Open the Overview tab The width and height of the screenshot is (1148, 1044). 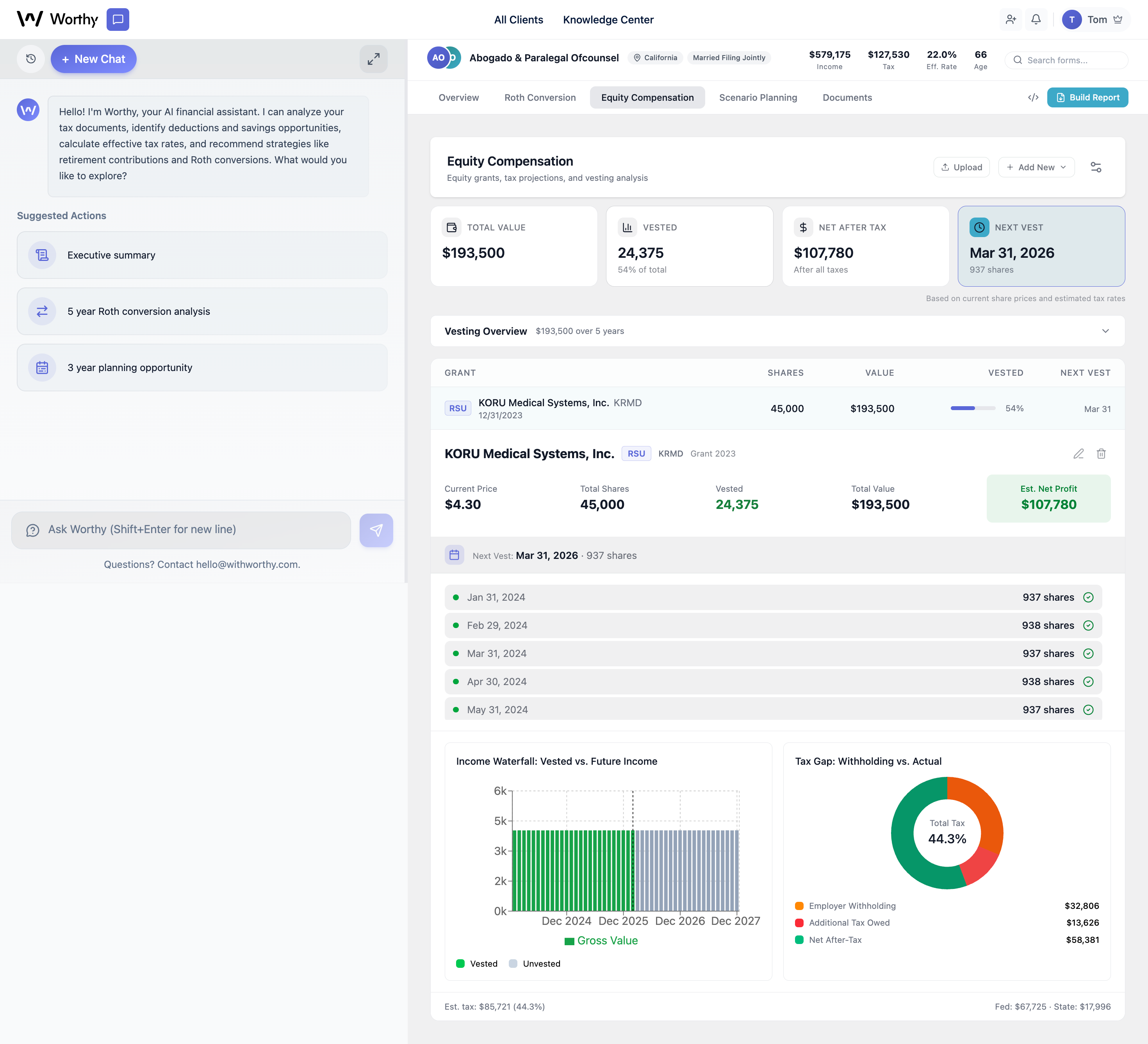click(x=458, y=97)
